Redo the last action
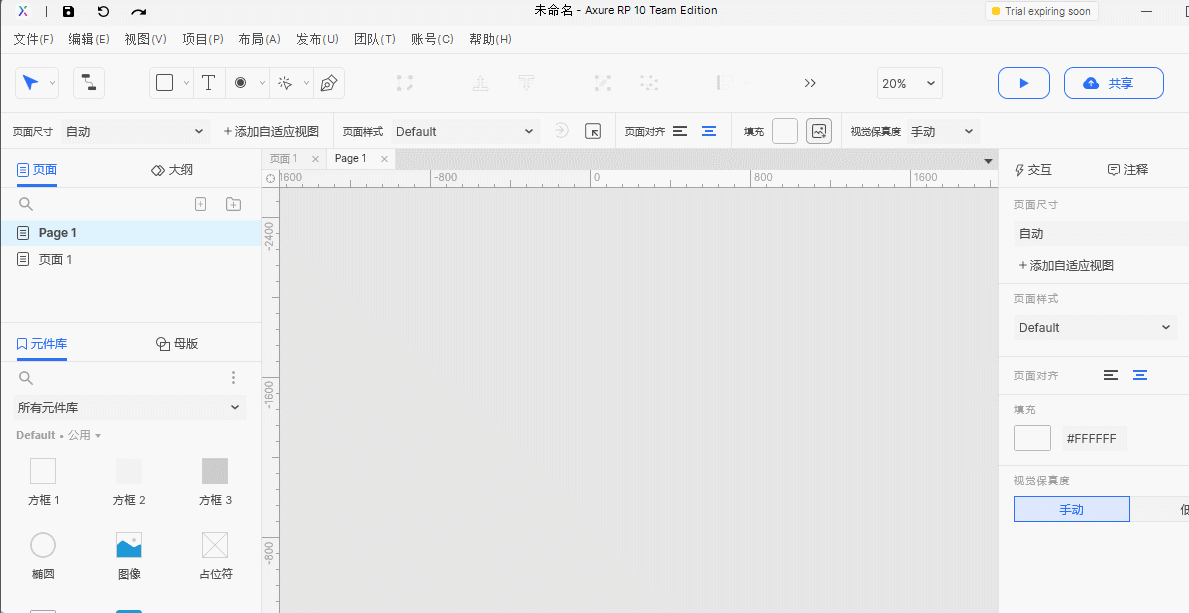The image size is (1189, 613). tap(139, 11)
